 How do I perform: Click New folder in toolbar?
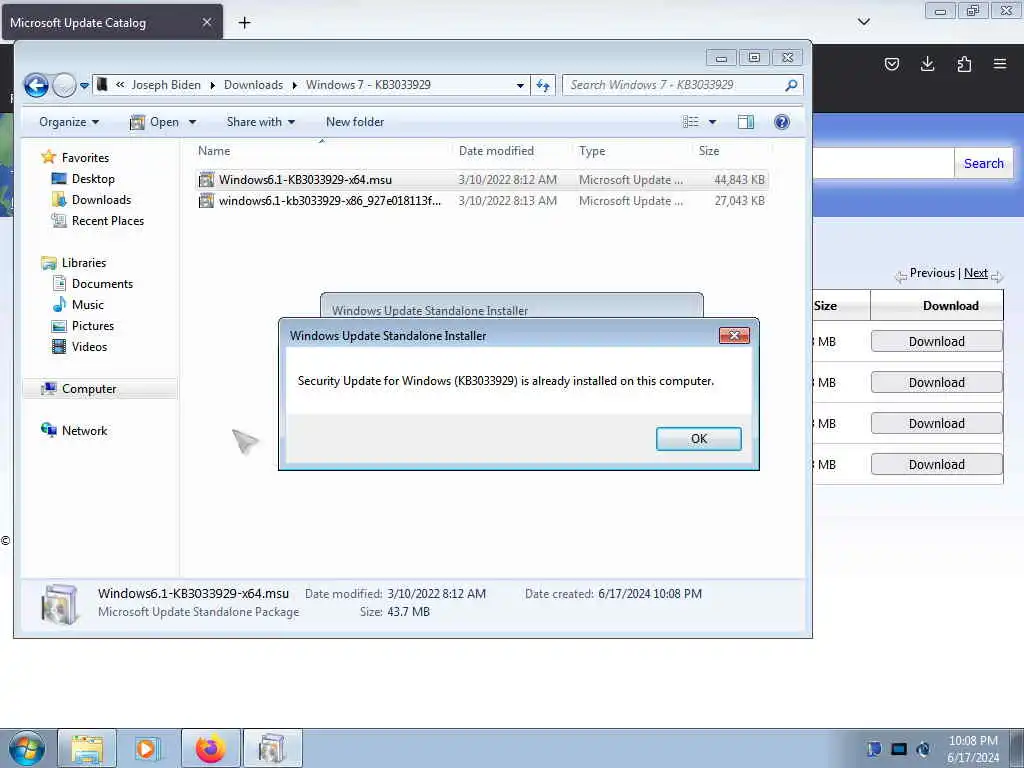coord(355,122)
